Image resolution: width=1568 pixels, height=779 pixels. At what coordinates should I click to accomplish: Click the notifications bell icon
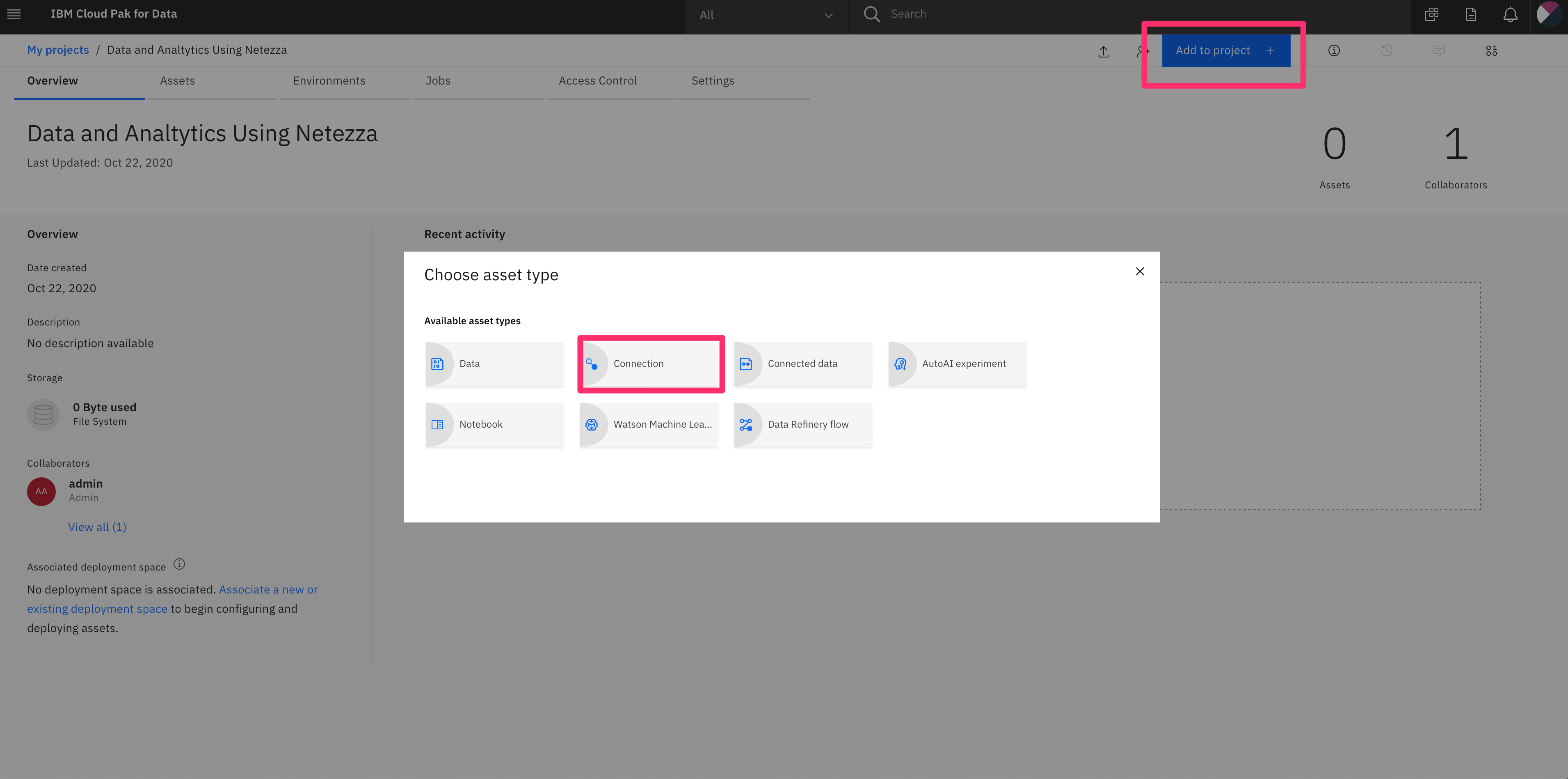pos(1510,15)
